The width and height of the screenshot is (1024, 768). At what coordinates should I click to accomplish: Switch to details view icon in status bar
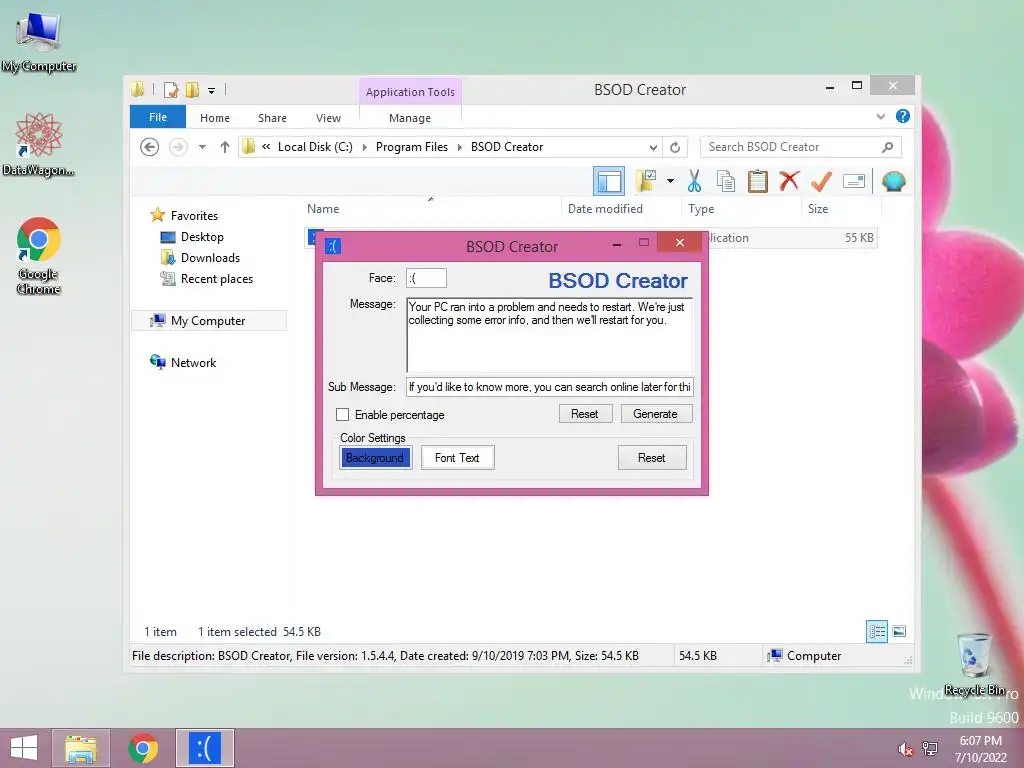[x=876, y=631]
